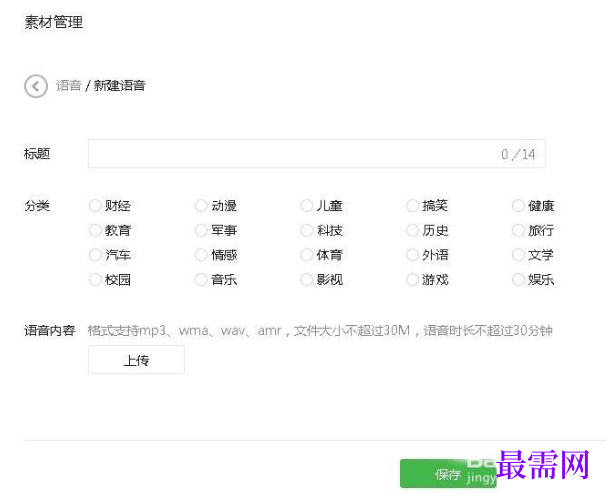The height and width of the screenshot is (496, 608).
Task: Pick the 音乐 radio option
Action: point(201,279)
